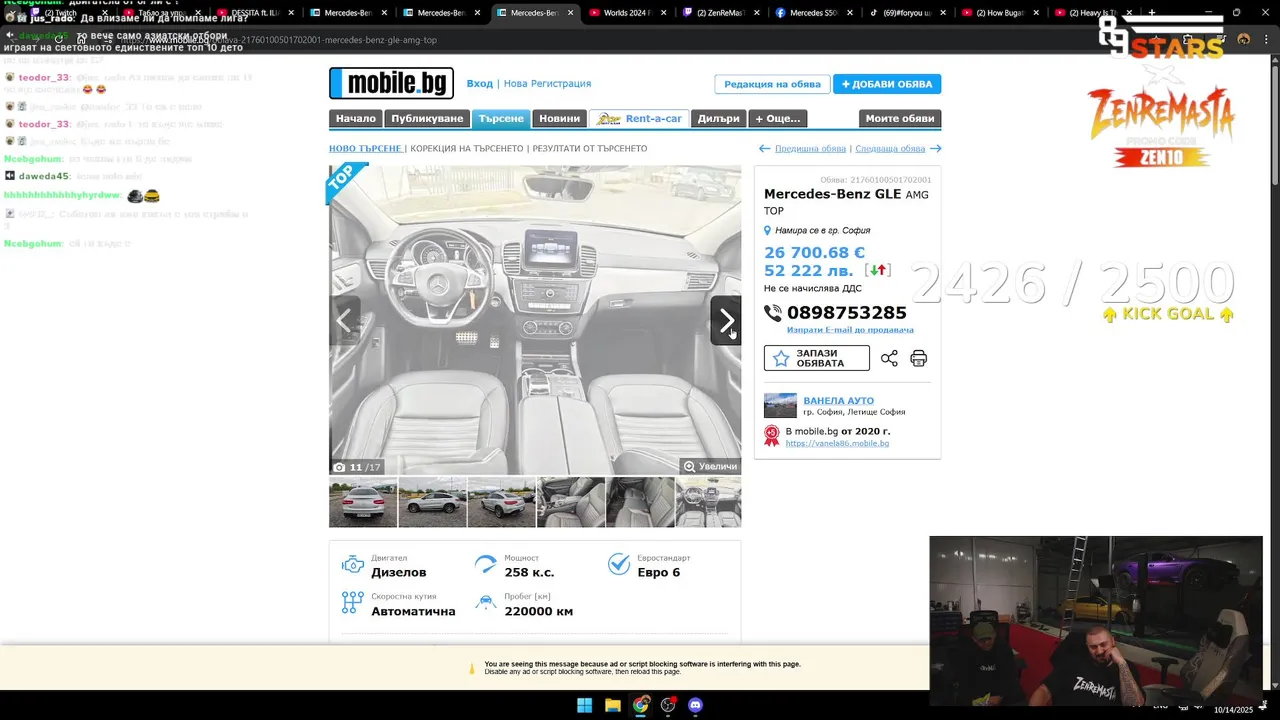Open Публикуване navigation tab

pyautogui.click(x=427, y=118)
